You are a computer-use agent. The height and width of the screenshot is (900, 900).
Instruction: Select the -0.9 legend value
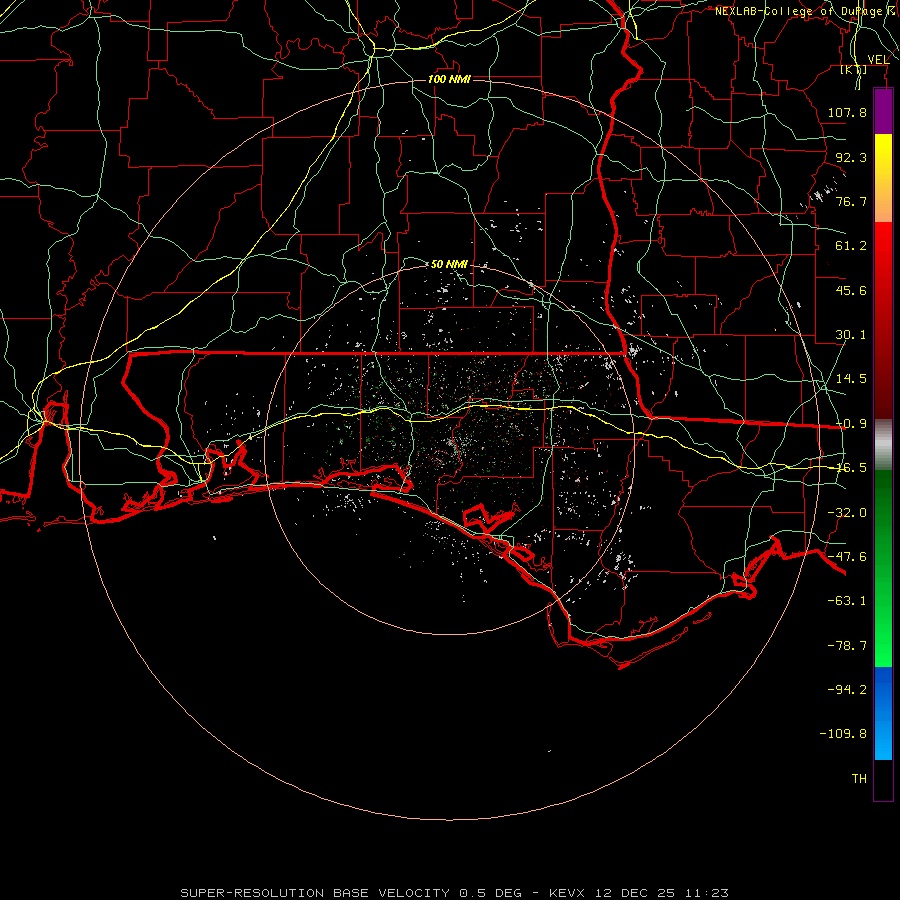[851, 424]
